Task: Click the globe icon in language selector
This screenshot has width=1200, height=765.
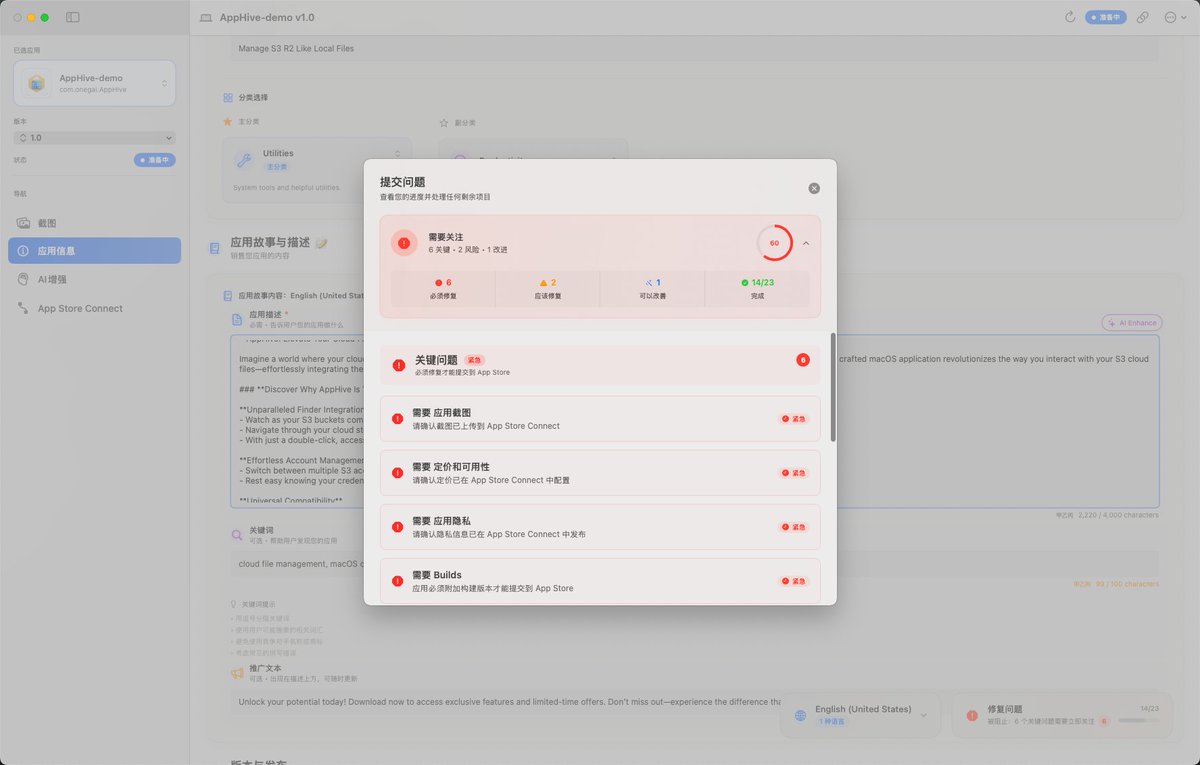Action: coord(800,716)
